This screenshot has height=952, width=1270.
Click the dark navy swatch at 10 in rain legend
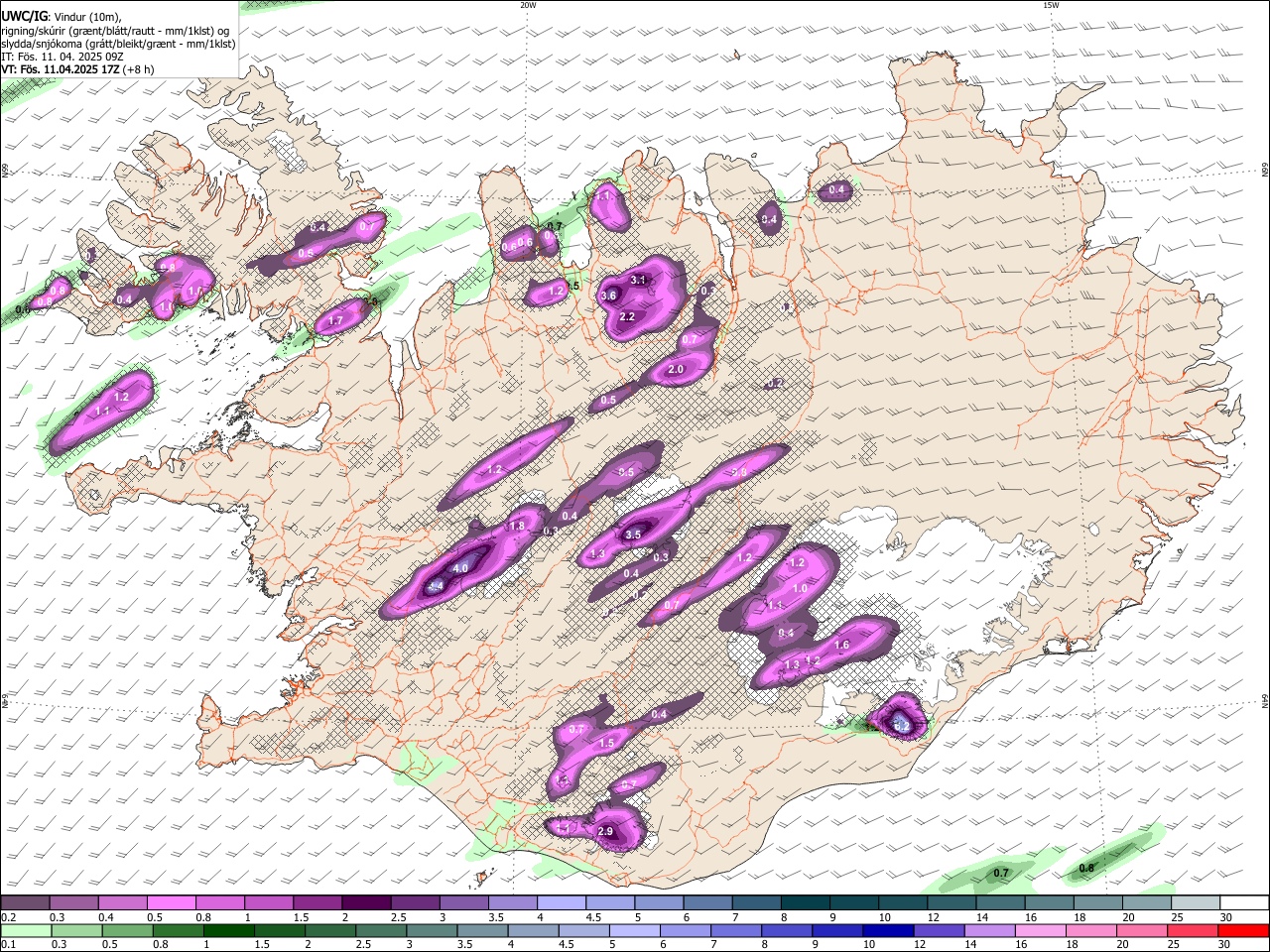[888, 930]
